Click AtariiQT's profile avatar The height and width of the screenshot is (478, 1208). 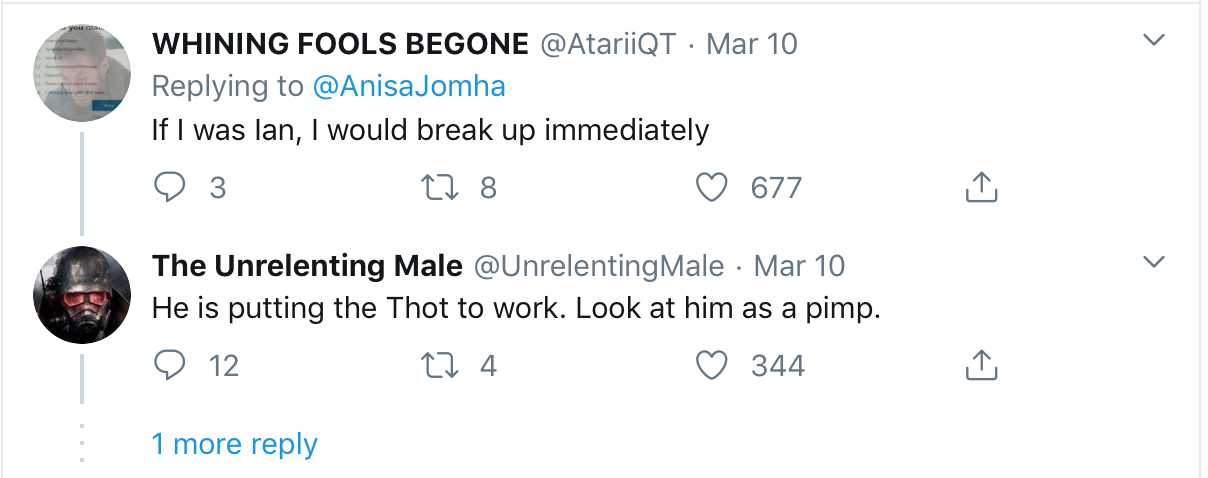point(82,73)
